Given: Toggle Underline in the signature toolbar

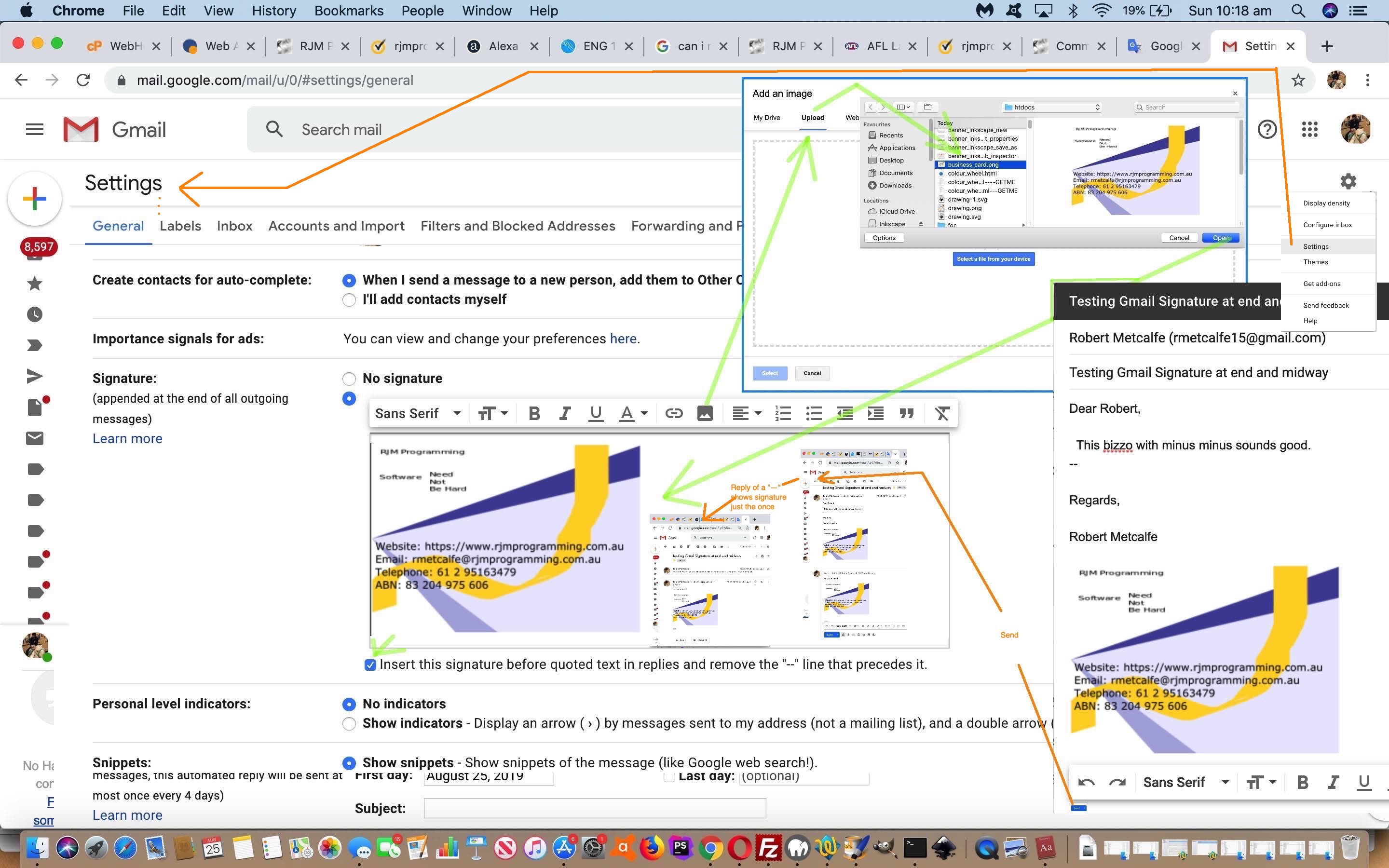Looking at the screenshot, I should [596, 413].
